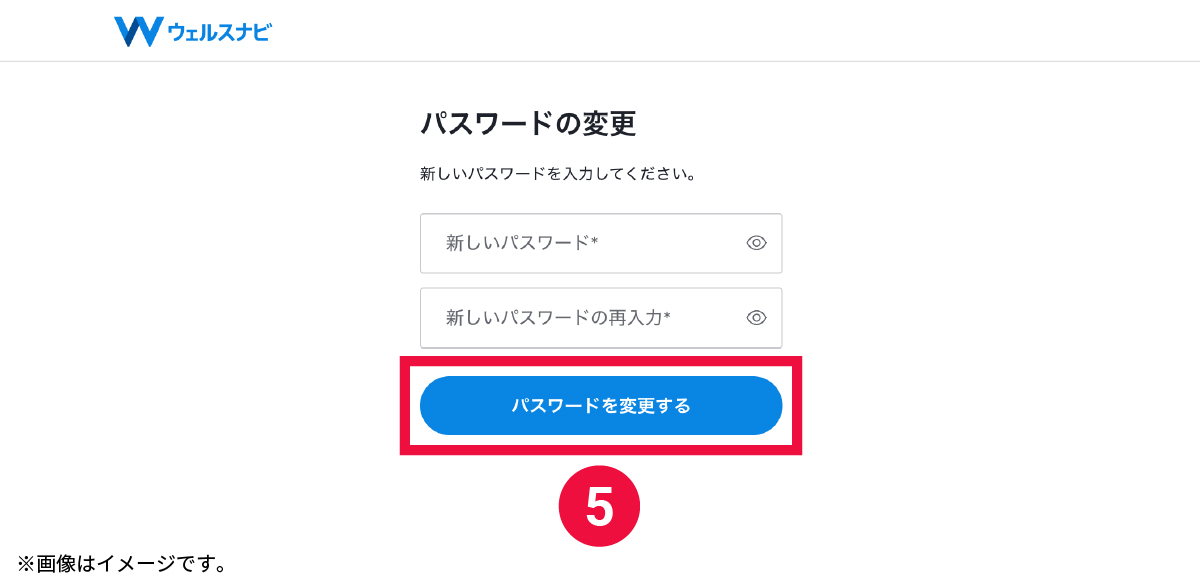Select the red circled number 5 badge
This screenshot has height=586, width=1200.
[x=599, y=507]
